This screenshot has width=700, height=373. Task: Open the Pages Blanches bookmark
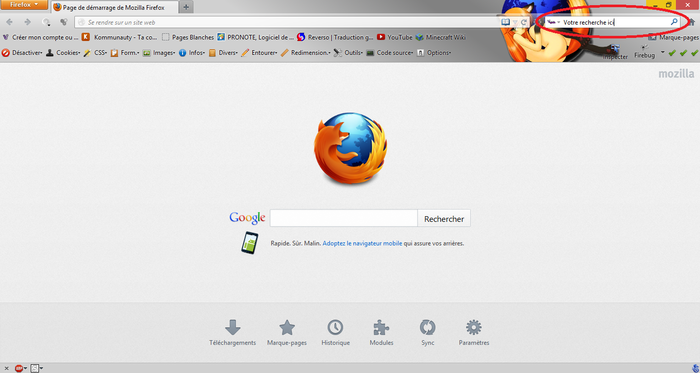tap(188, 37)
